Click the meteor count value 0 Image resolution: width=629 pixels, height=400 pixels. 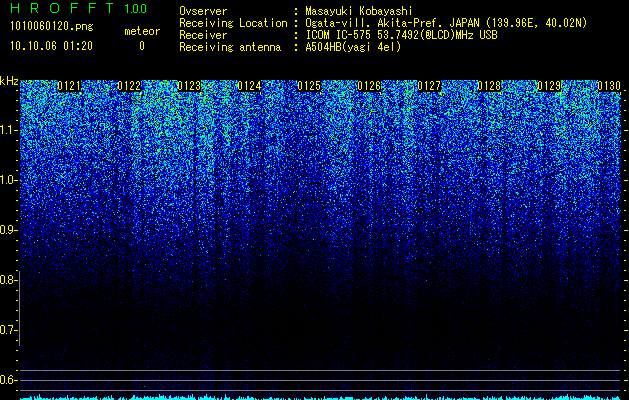(142, 46)
